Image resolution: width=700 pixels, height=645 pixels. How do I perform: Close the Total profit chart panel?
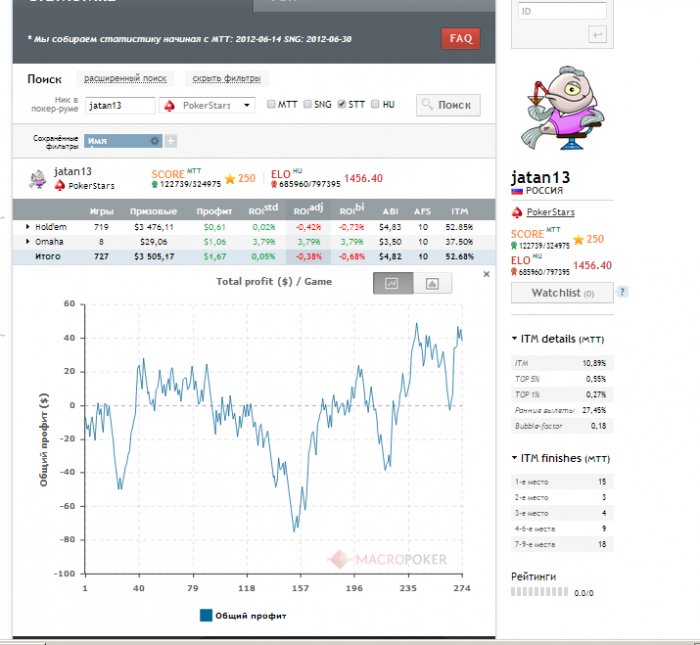487,274
